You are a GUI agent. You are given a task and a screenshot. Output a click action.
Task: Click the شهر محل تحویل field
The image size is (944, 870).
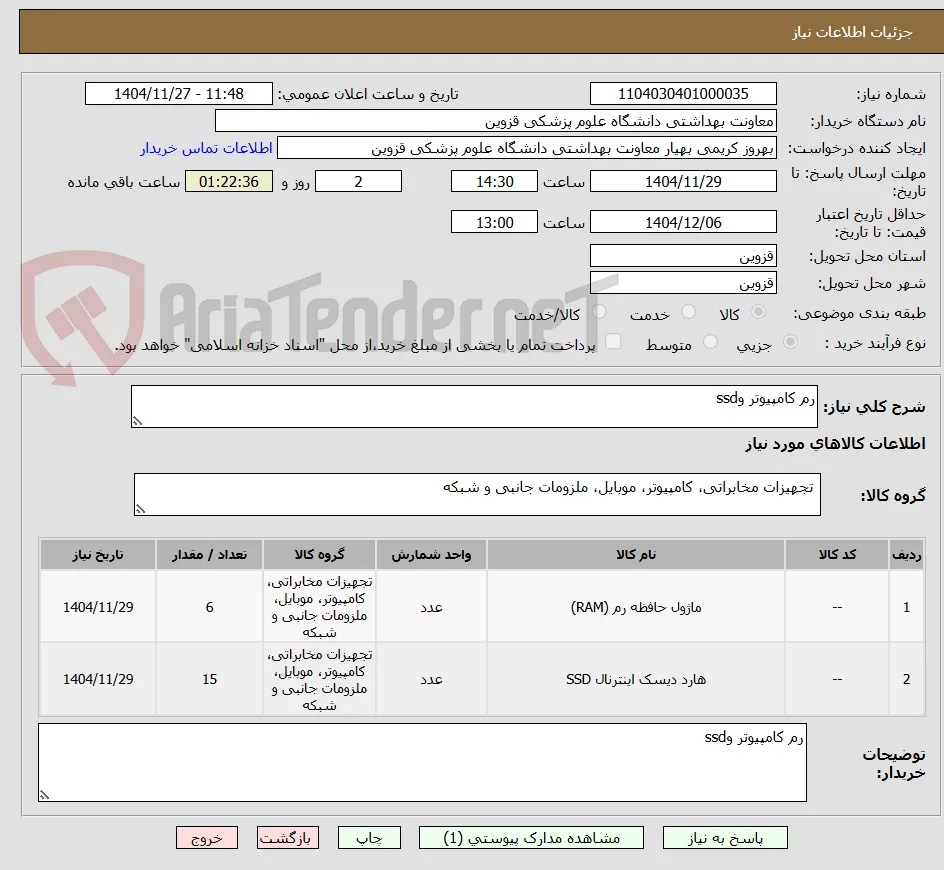click(683, 283)
